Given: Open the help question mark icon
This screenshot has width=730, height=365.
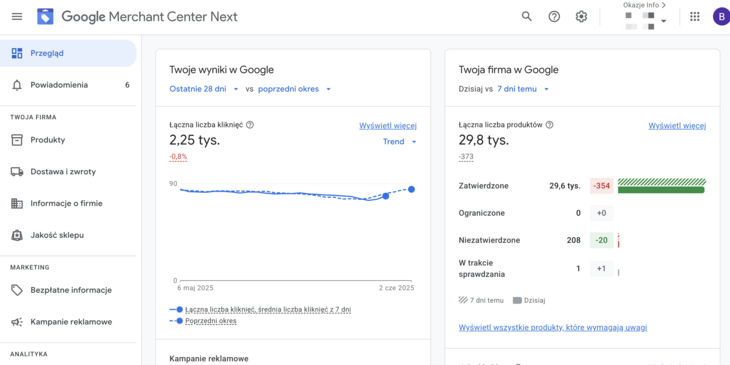Looking at the screenshot, I should pos(554,17).
